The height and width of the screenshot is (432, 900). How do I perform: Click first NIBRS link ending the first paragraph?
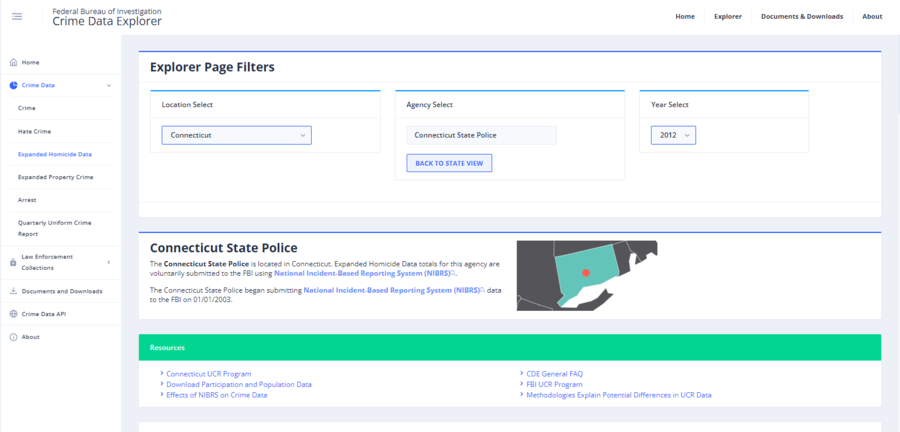[365, 274]
